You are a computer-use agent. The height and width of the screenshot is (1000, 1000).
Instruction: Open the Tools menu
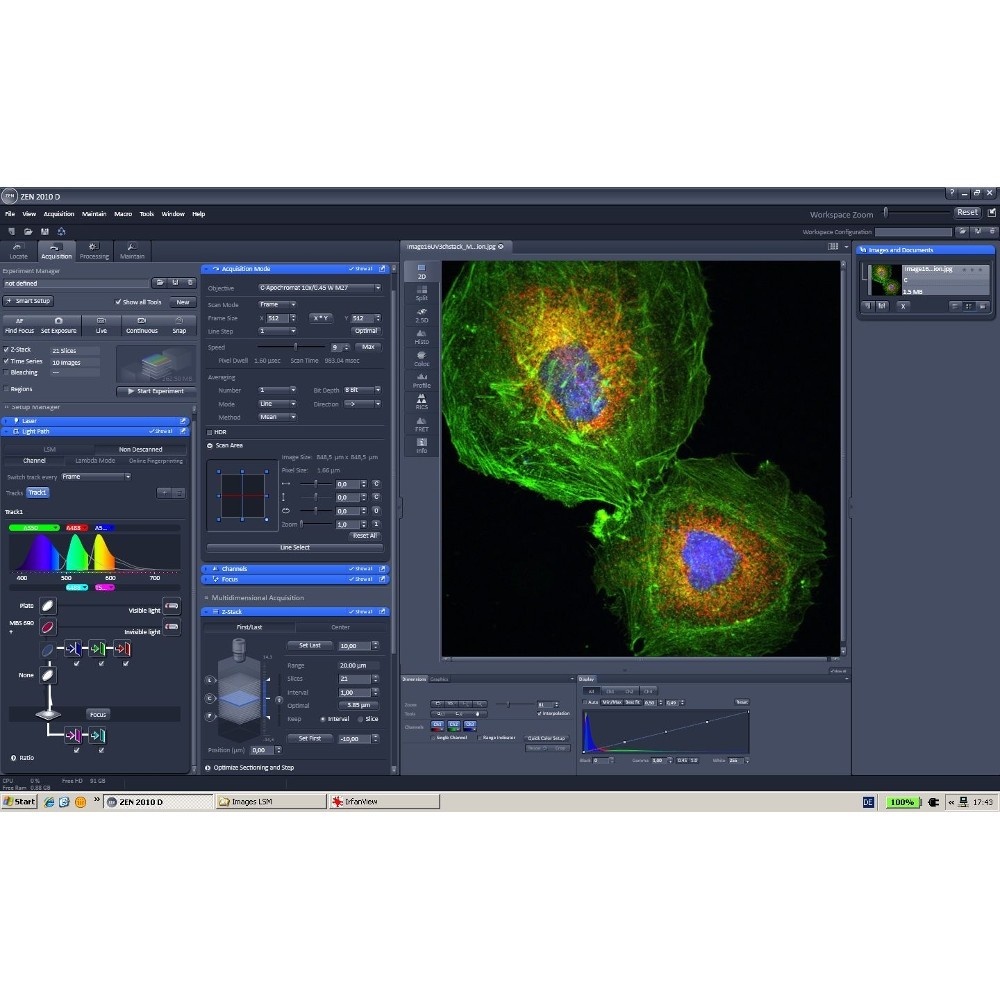pos(147,214)
